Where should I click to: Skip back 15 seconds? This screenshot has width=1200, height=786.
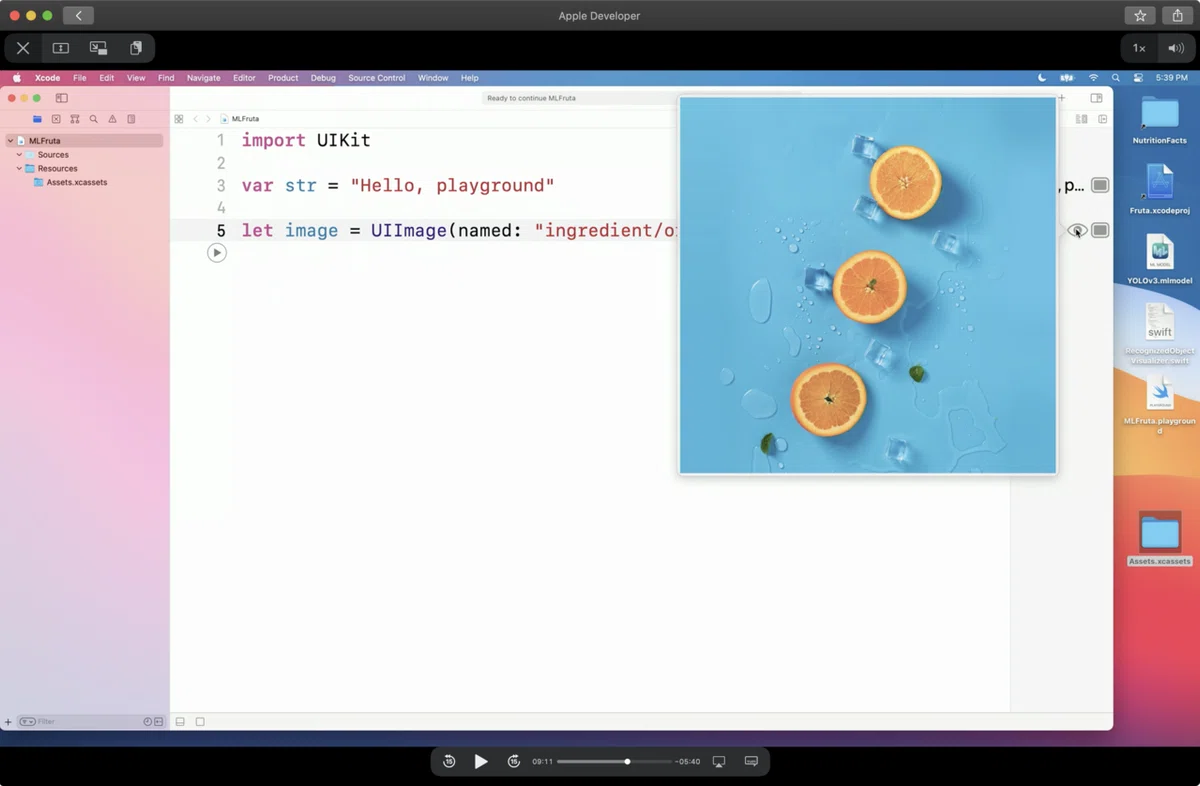[x=449, y=762]
